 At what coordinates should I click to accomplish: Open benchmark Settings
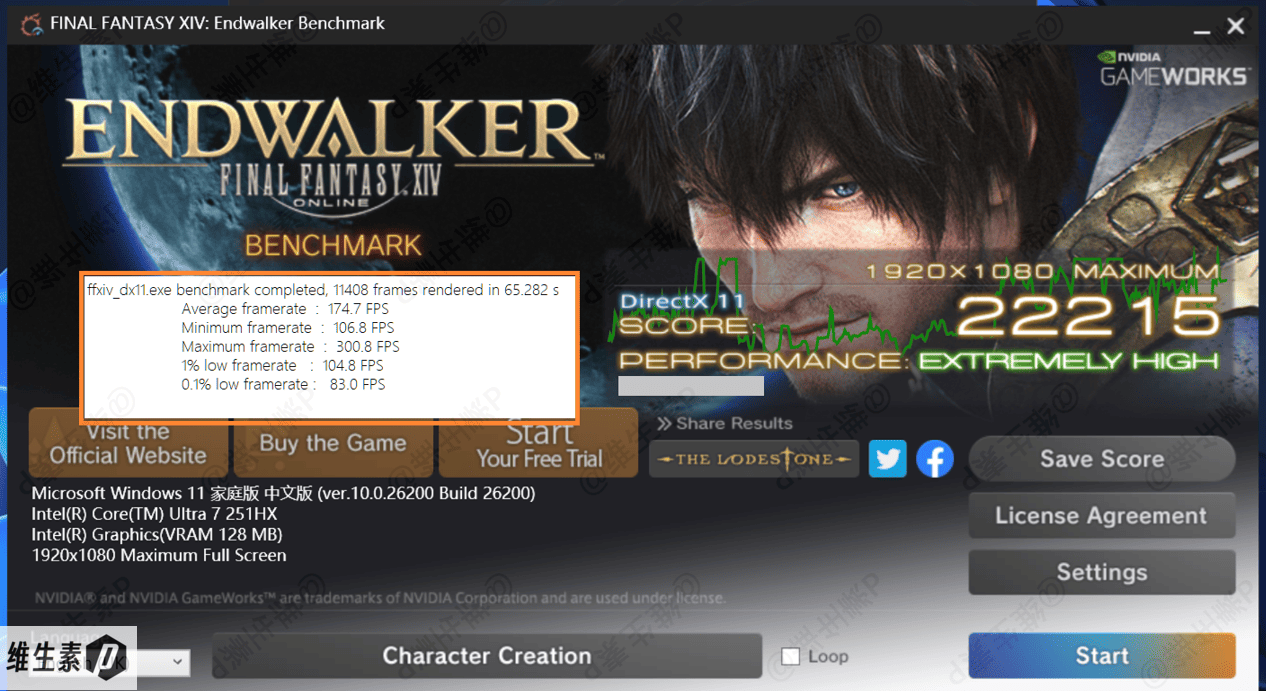pyautogui.click(x=1102, y=572)
